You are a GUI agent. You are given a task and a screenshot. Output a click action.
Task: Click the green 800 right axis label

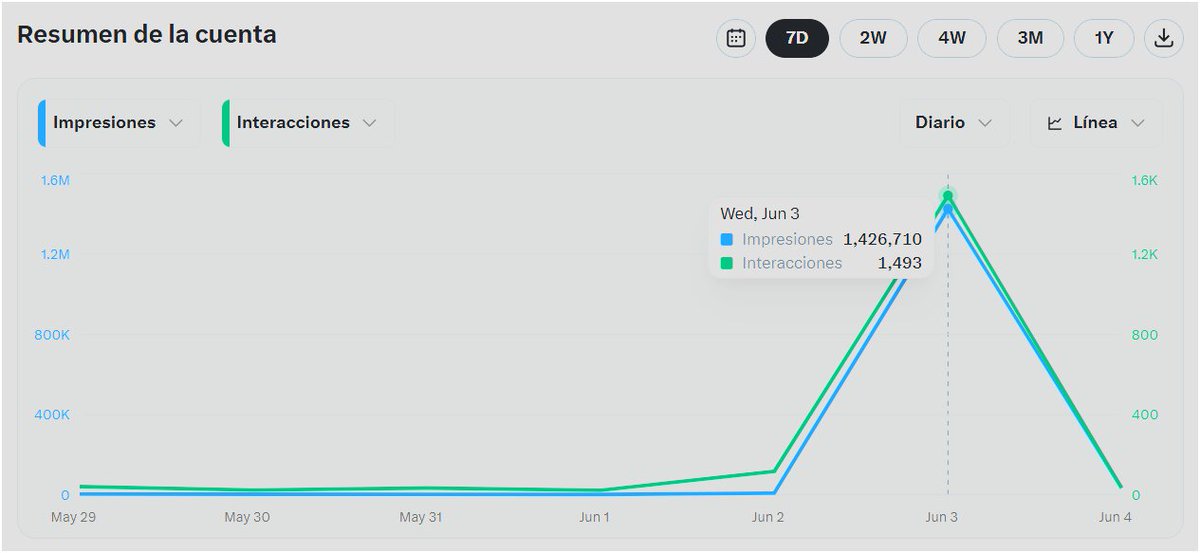click(1144, 335)
